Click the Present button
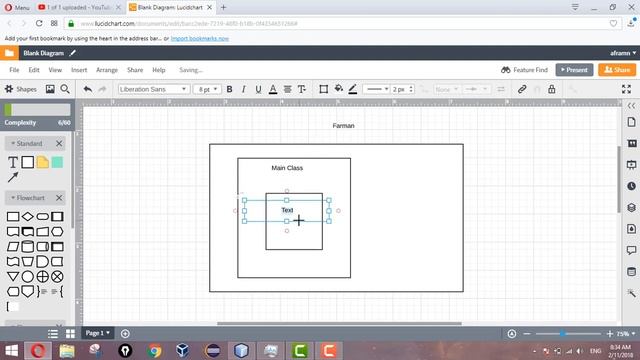The height and width of the screenshot is (360, 640). point(574,70)
